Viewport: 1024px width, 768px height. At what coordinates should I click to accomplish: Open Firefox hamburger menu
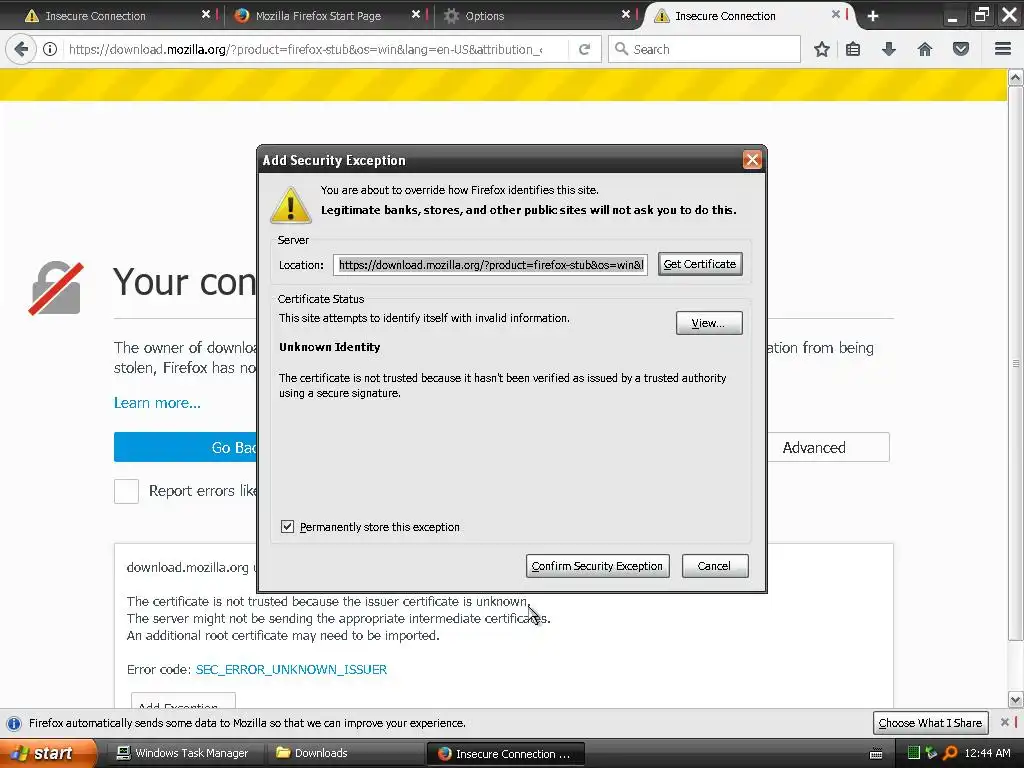(1003, 49)
